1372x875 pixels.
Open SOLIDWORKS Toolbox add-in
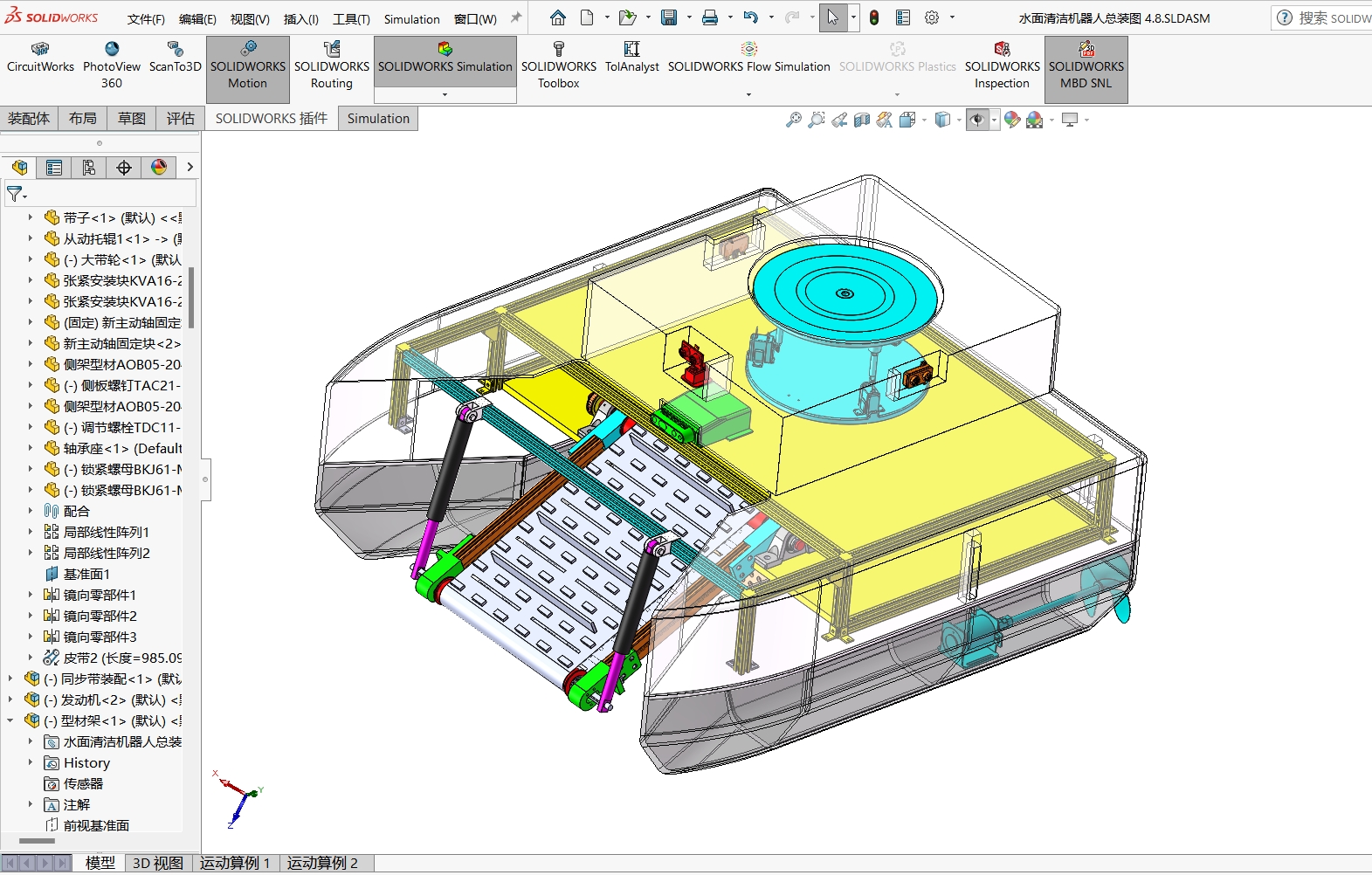pos(559,66)
